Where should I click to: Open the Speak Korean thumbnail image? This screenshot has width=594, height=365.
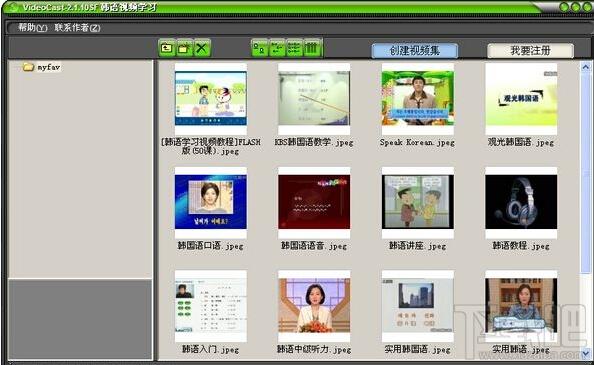418,98
